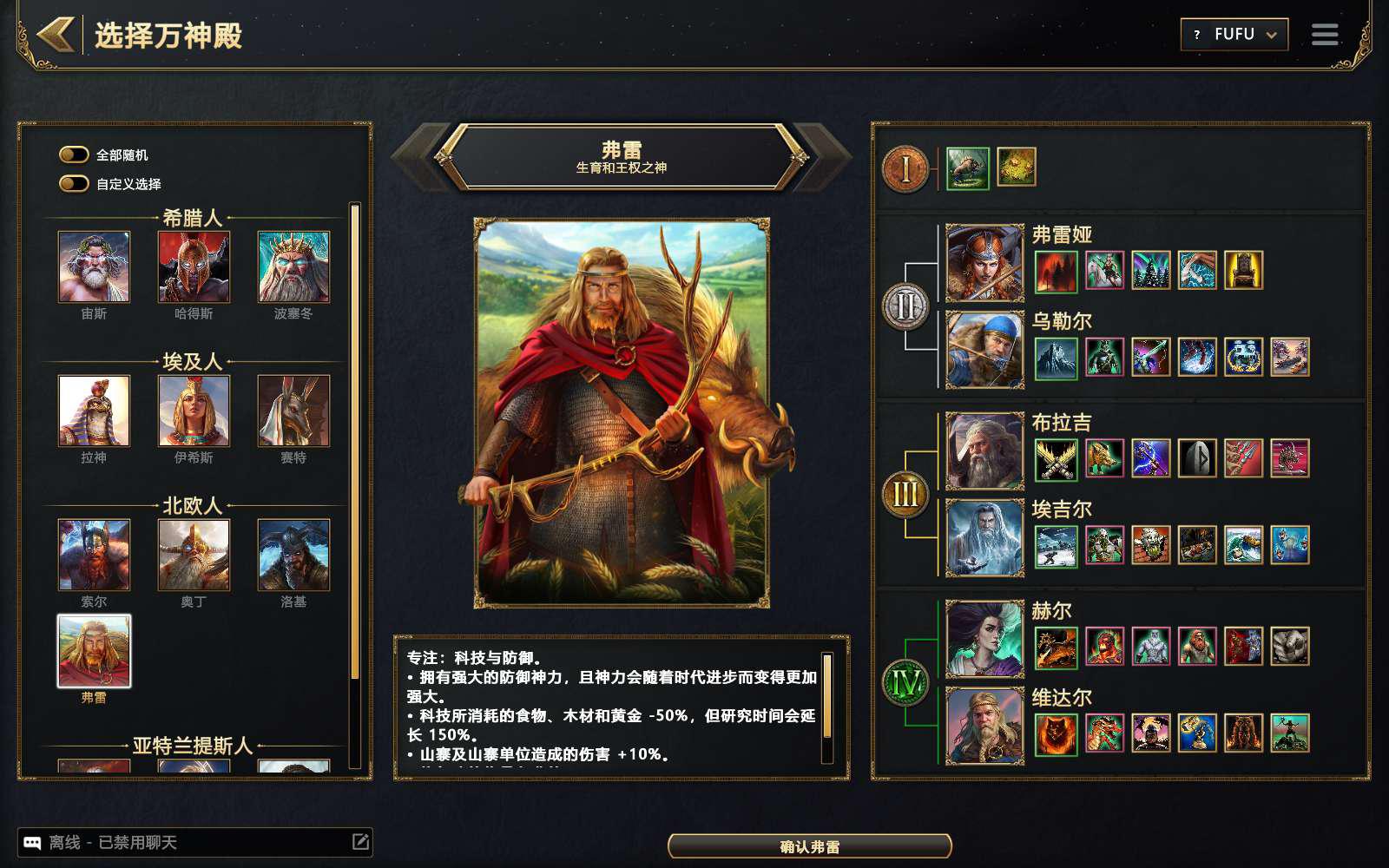Confirm selection with 确认弗雷 button
The width and height of the screenshot is (1389, 868).
[809, 846]
